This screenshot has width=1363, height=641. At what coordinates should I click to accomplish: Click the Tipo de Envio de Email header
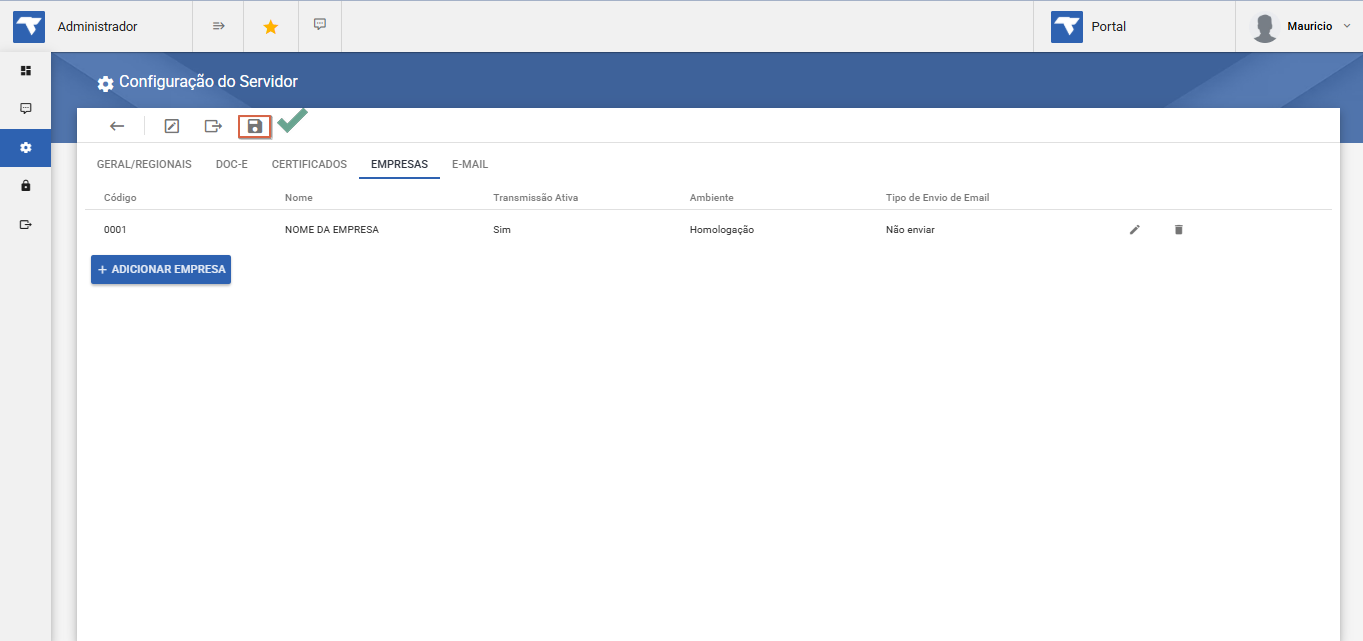point(937,197)
